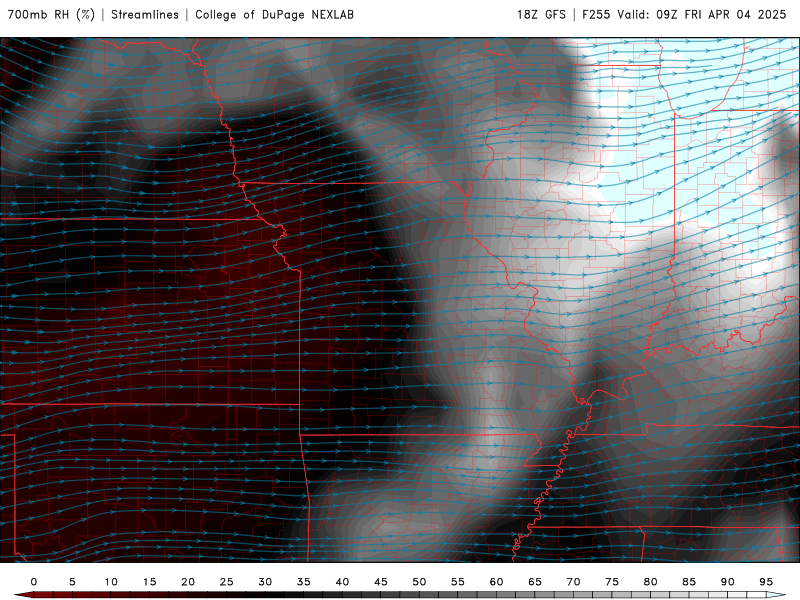Image resolution: width=800 pixels, height=600 pixels.
Task: Click the dark red color bar segment under 10
Action: coord(120,595)
